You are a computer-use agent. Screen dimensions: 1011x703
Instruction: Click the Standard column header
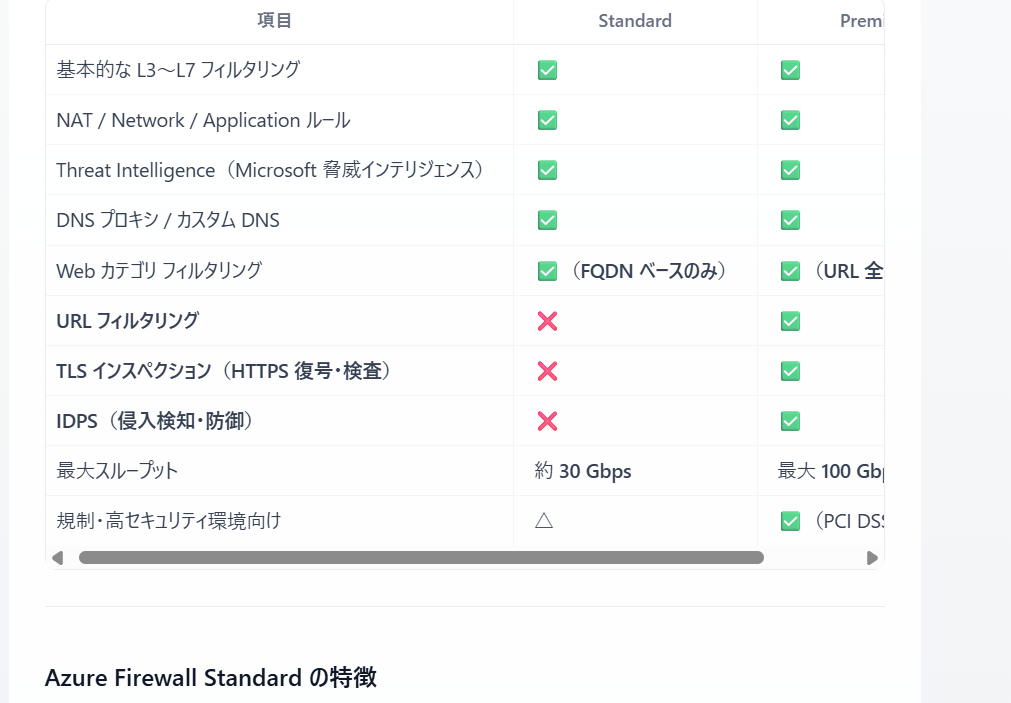(x=635, y=21)
